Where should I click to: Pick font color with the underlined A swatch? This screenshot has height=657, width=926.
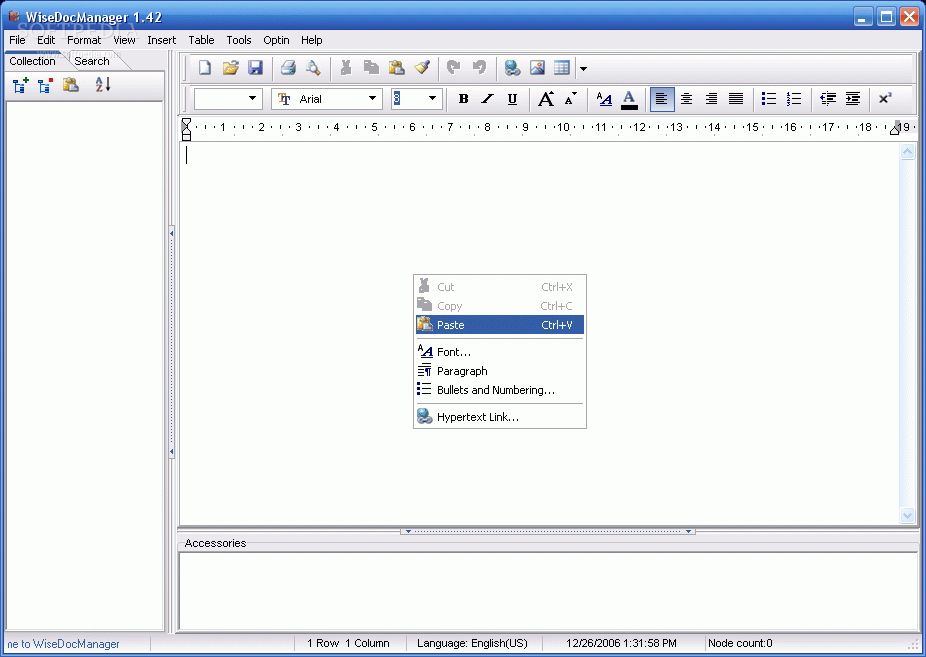coord(629,99)
